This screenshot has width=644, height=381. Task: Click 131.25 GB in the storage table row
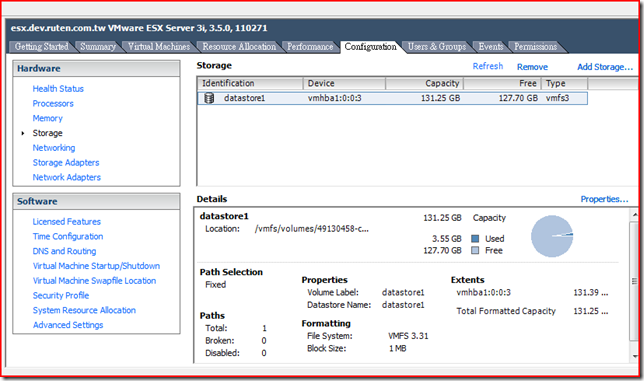(440, 98)
